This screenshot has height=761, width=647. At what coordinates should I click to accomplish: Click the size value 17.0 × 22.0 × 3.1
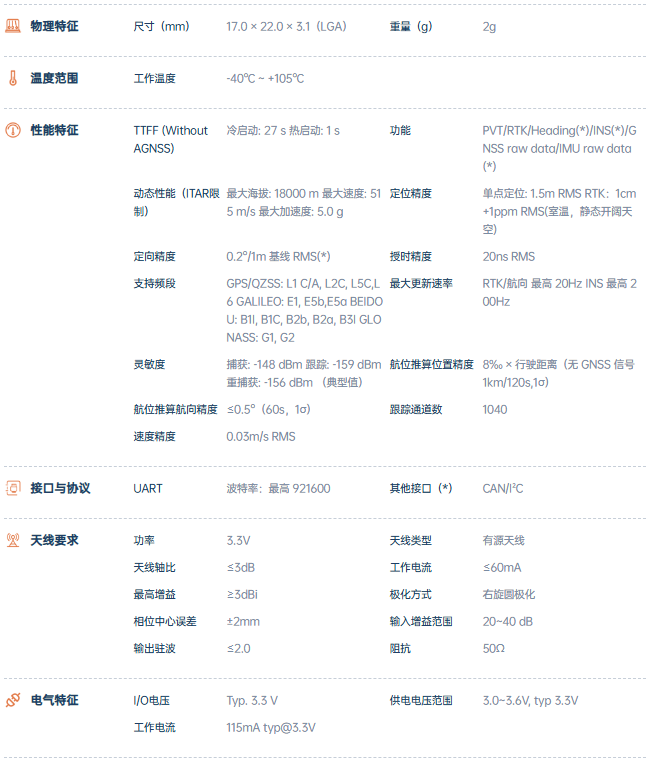[x=285, y=26]
